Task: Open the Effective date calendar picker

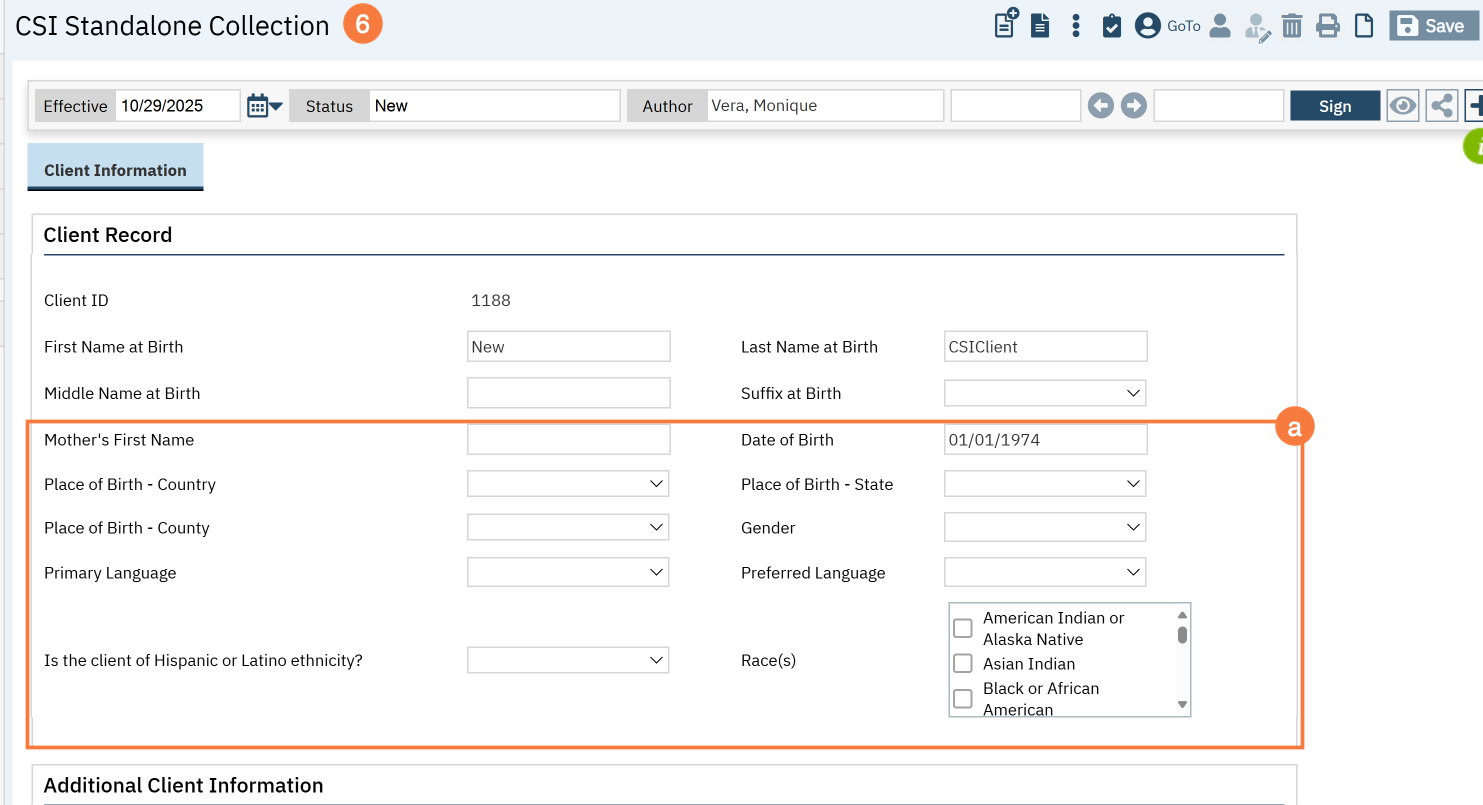Action: click(264, 106)
